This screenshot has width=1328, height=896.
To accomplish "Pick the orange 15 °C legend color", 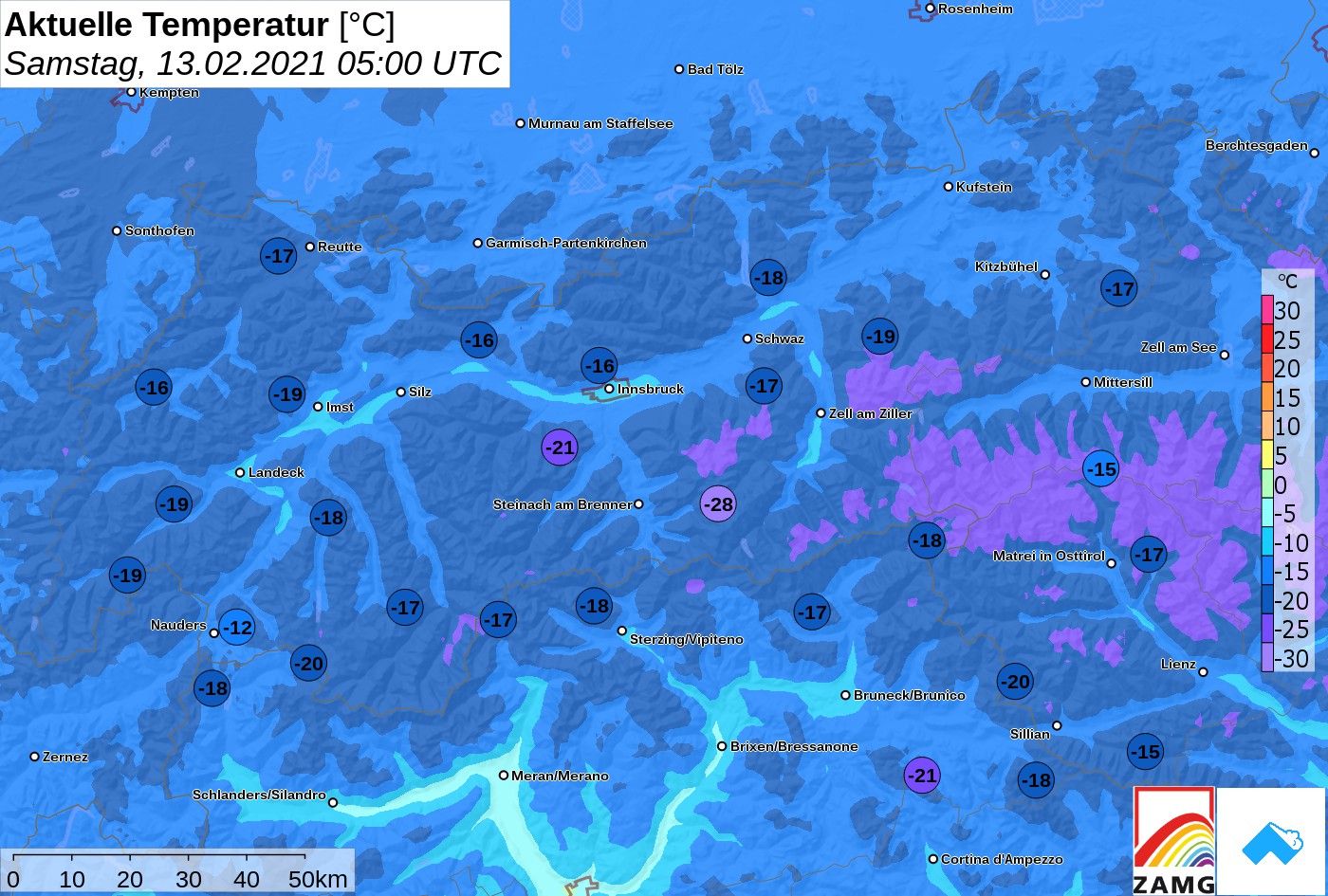I will coord(1267,397).
